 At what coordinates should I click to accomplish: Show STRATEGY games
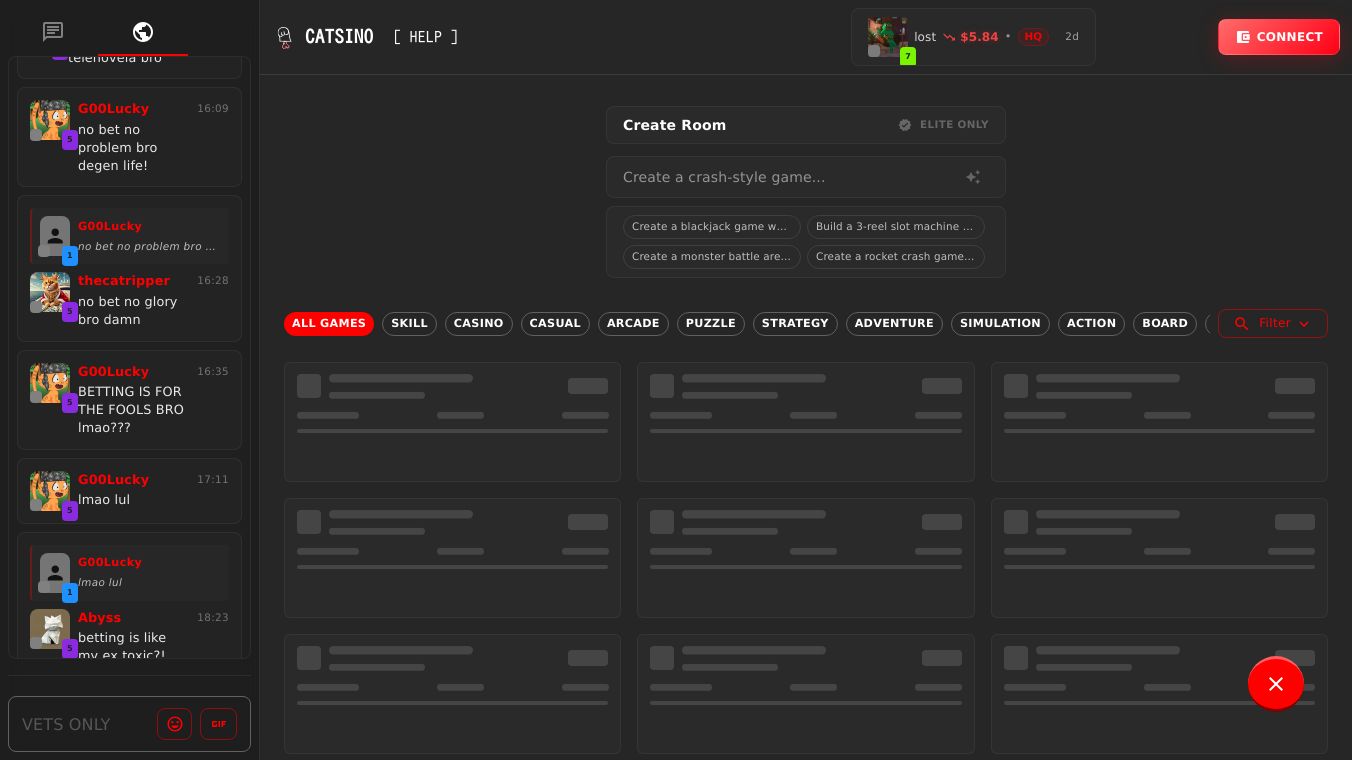pos(795,324)
